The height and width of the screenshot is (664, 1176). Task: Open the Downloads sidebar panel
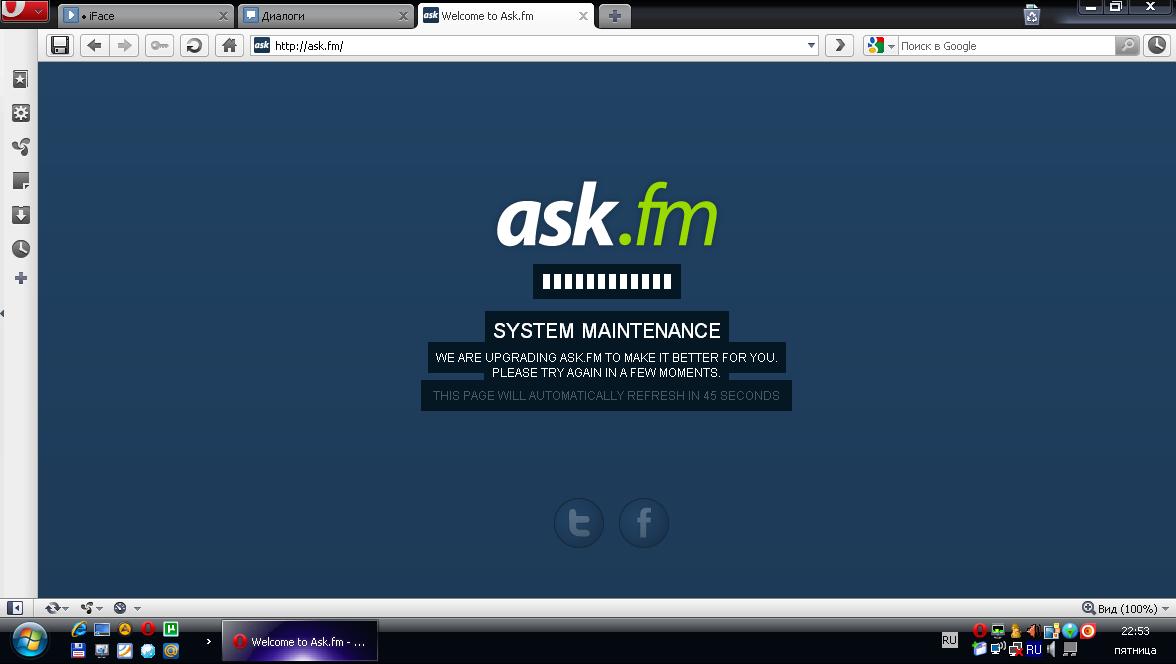coord(20,215)
